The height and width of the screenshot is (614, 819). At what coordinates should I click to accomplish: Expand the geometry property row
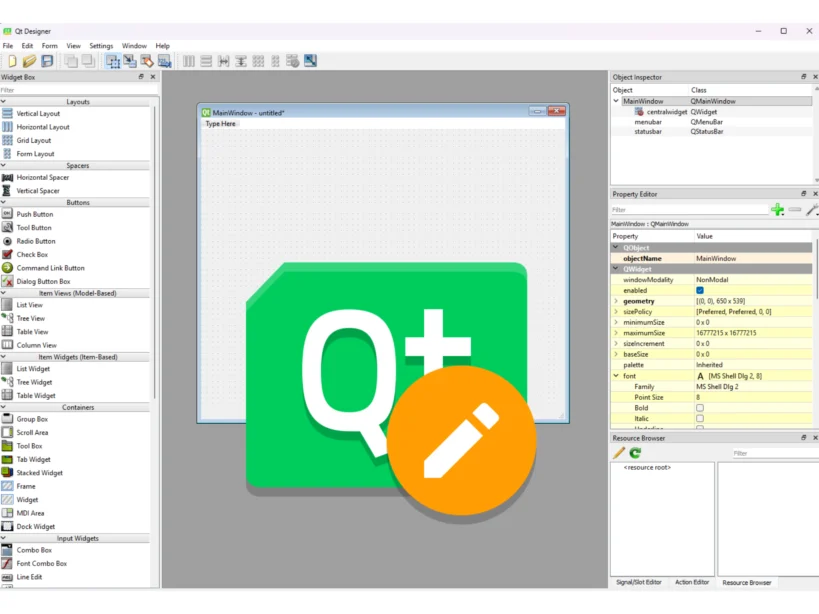pos(616,301)
